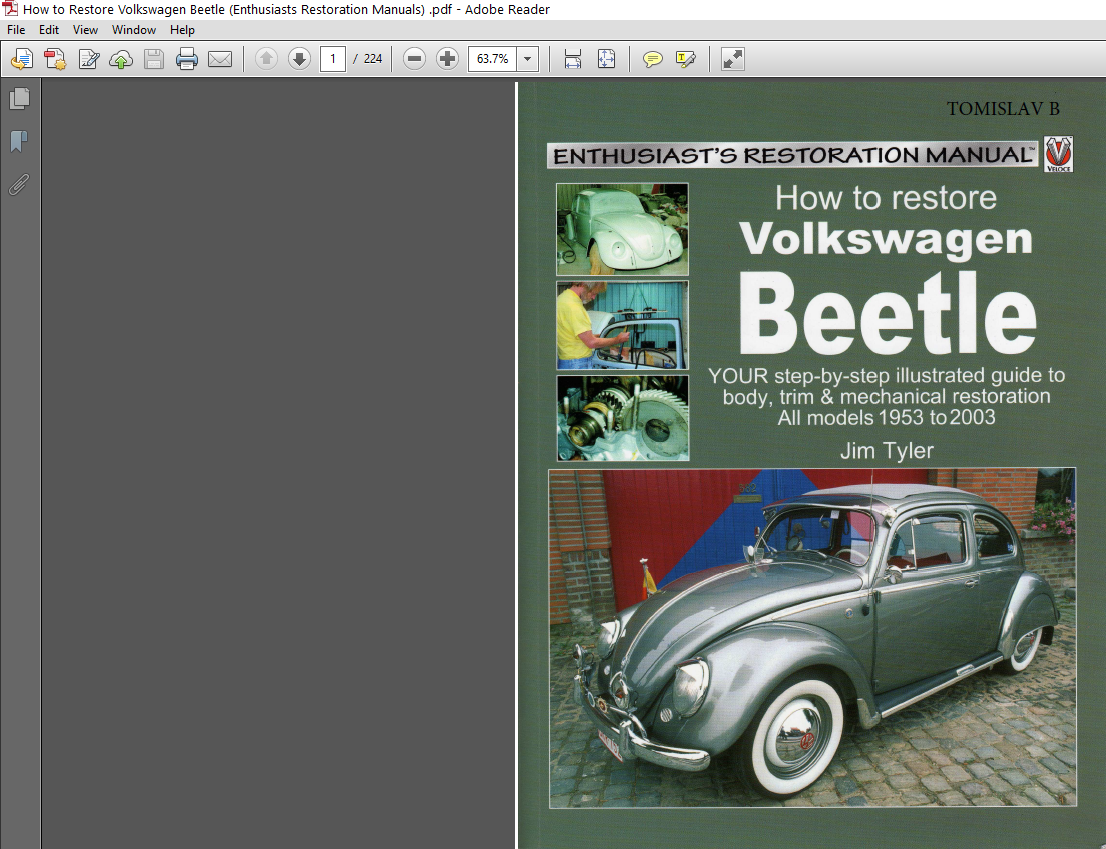Screen dimensions: 1106x849
Task: Go to previous page with up arrow
Action: pos(266,59)
